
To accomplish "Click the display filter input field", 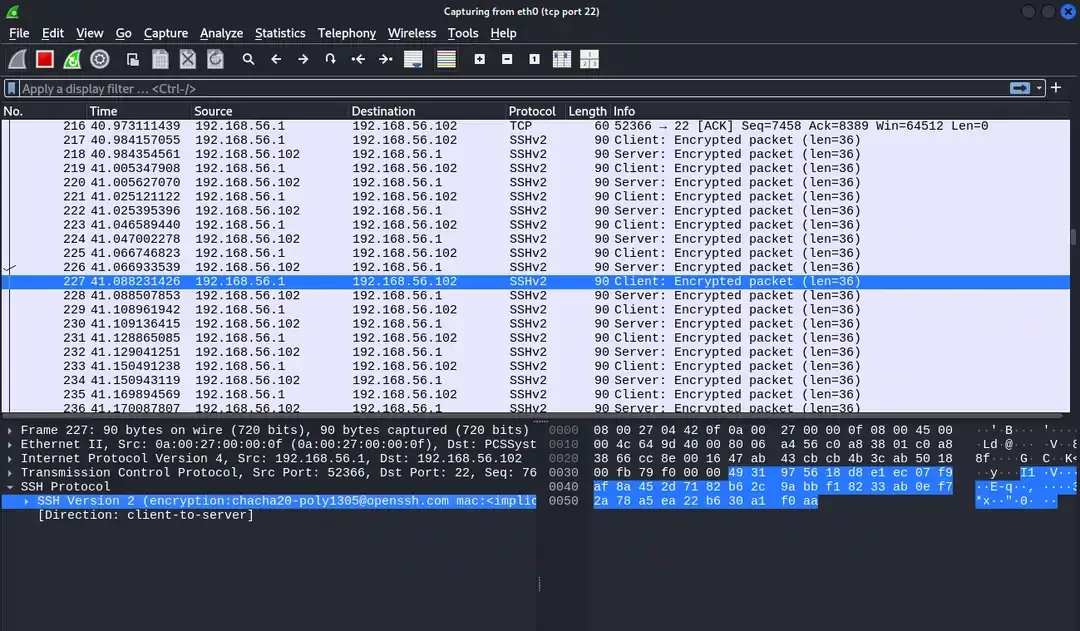I will point(513,88).
